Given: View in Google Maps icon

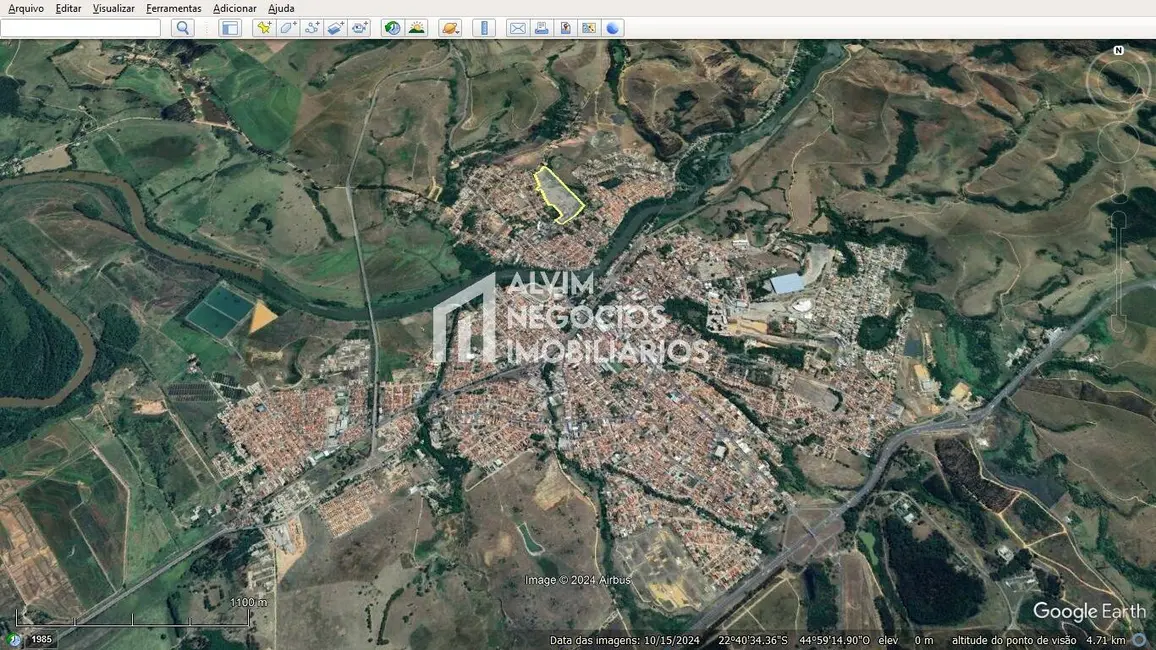Looking at the screenshot, I should pyautogui.click(x=589, y=28).
